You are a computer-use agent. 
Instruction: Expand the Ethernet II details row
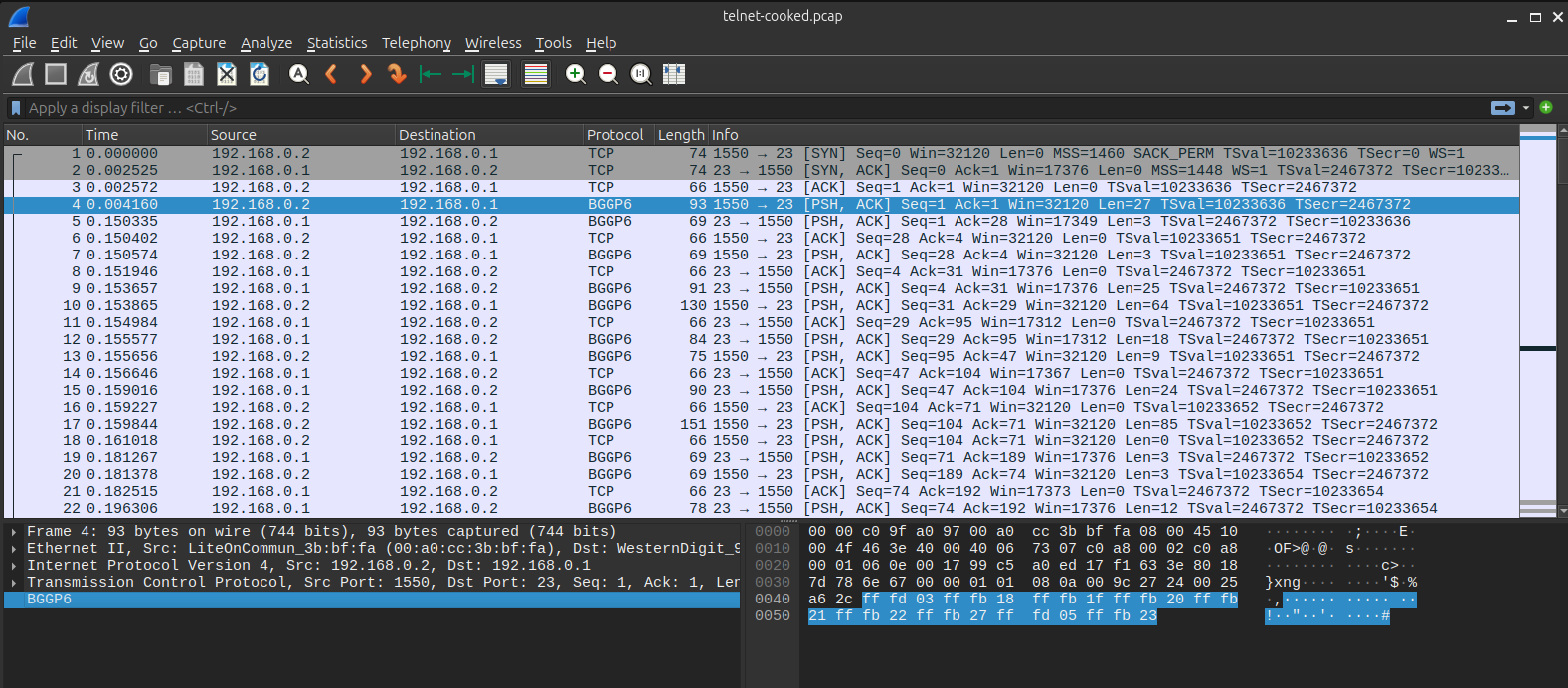pyautogui.click(x=14, y=549)
